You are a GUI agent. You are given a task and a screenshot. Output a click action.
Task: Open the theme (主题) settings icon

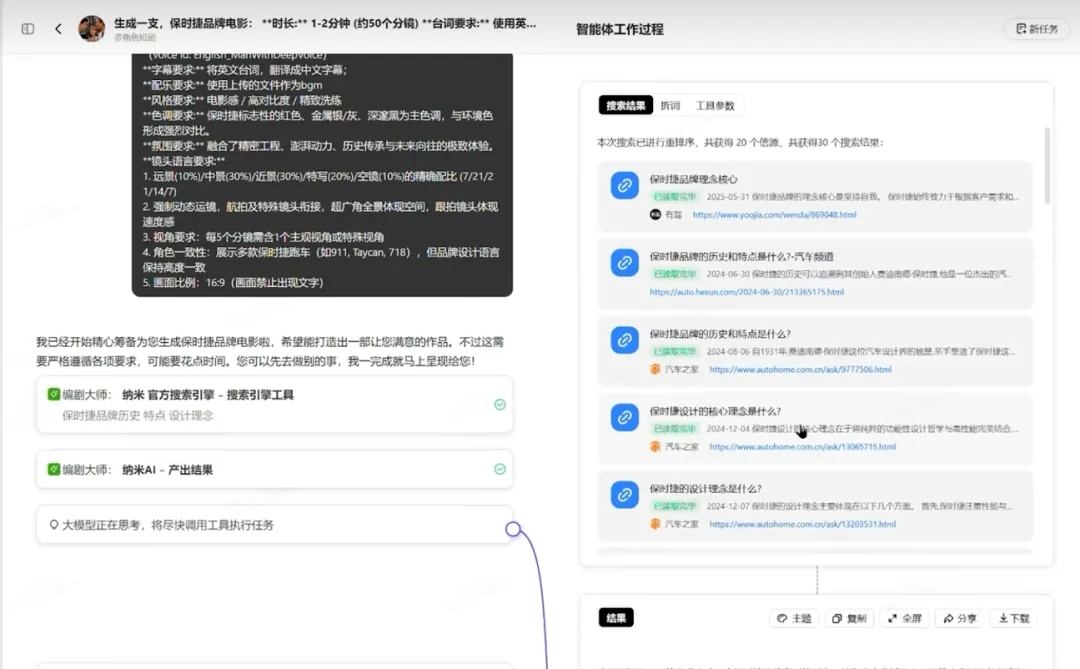point(787,618)
